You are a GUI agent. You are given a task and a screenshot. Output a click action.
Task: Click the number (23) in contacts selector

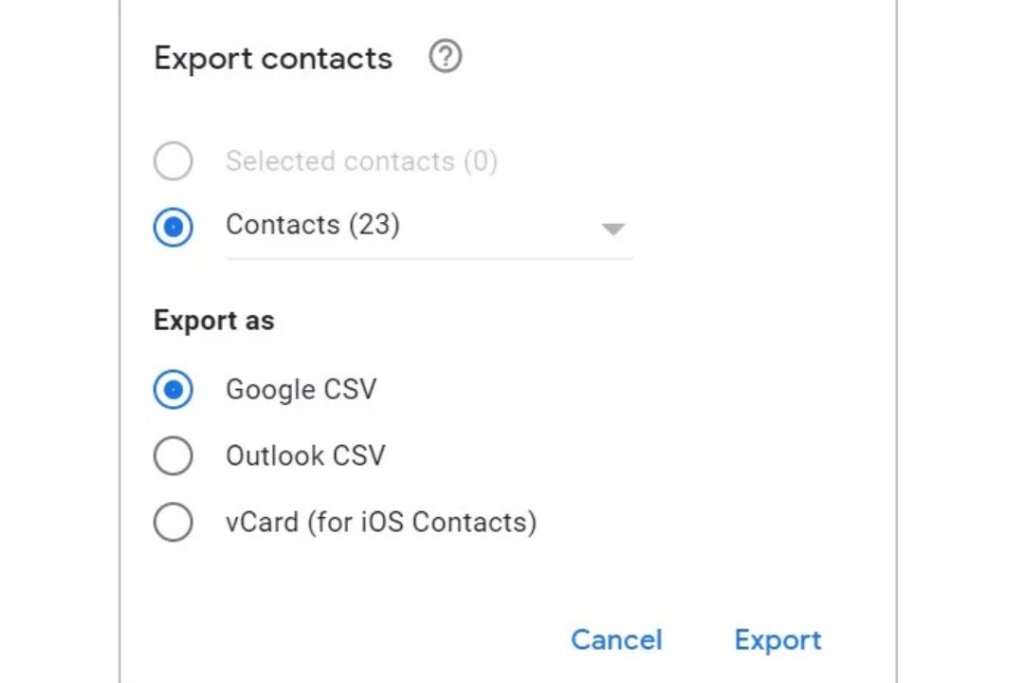pyautogui.click(x=374, y=225)
